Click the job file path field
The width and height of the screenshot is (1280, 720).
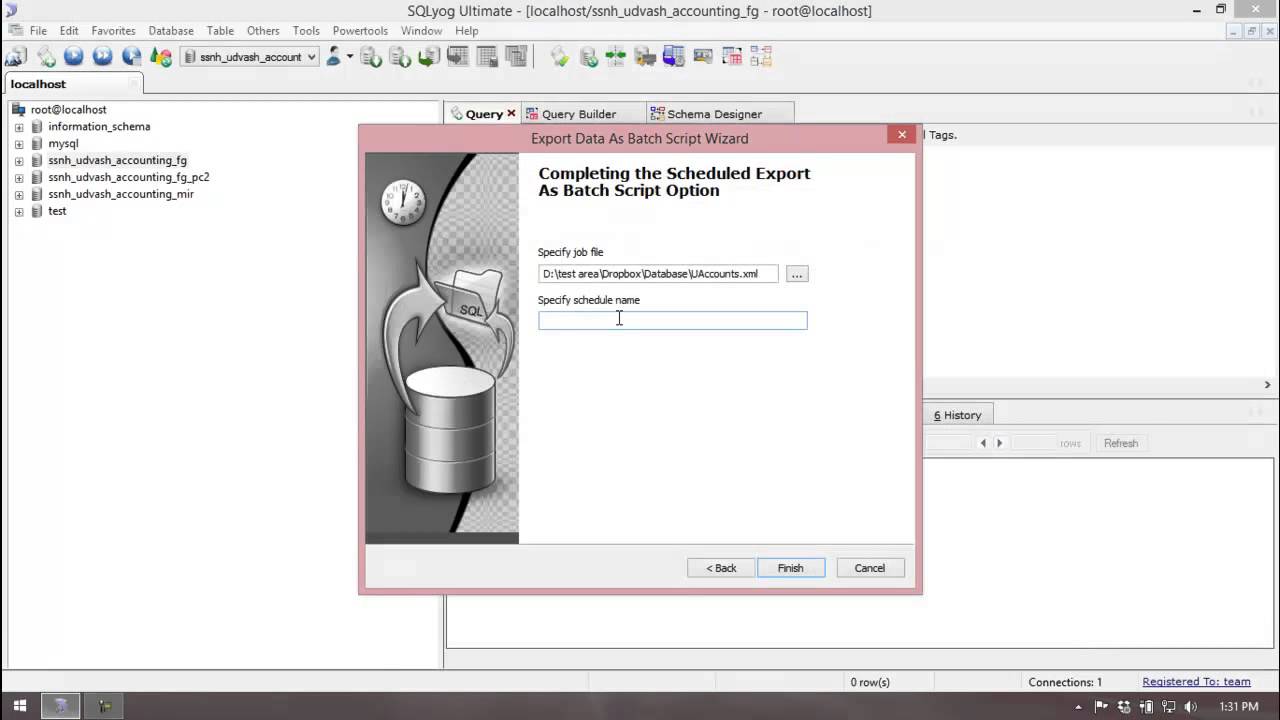point(658,274)
